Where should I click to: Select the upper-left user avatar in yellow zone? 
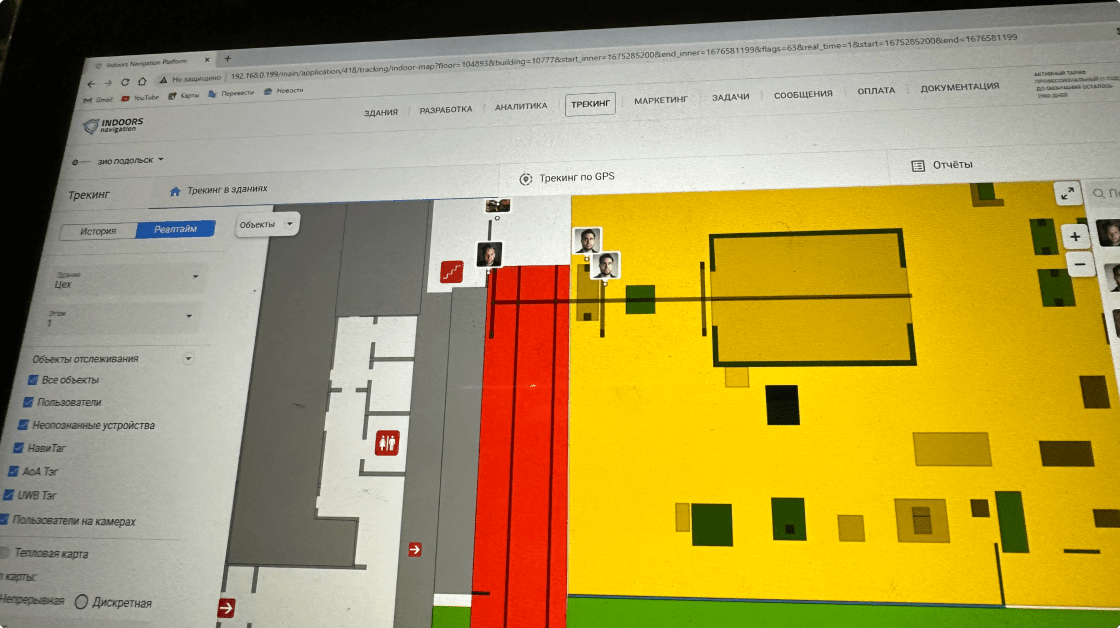point(587,241)
